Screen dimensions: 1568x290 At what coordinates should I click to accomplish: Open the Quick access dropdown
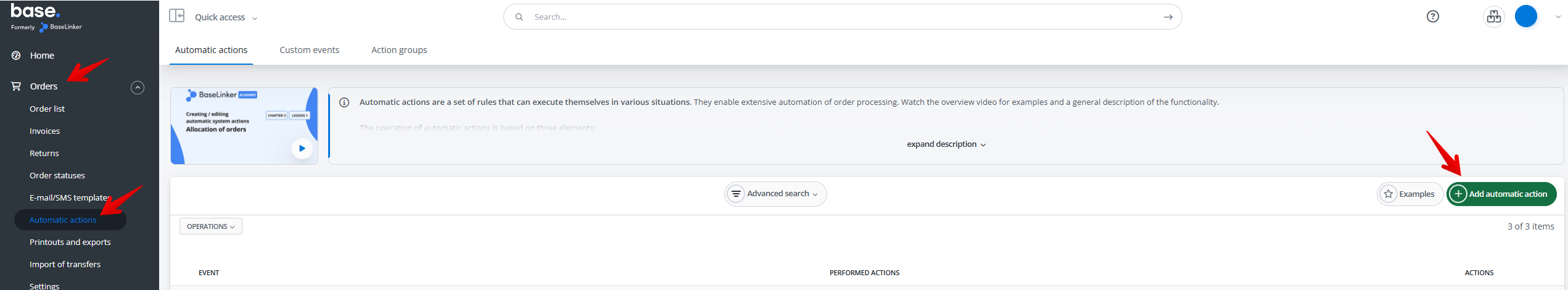[x=226, y=17]
